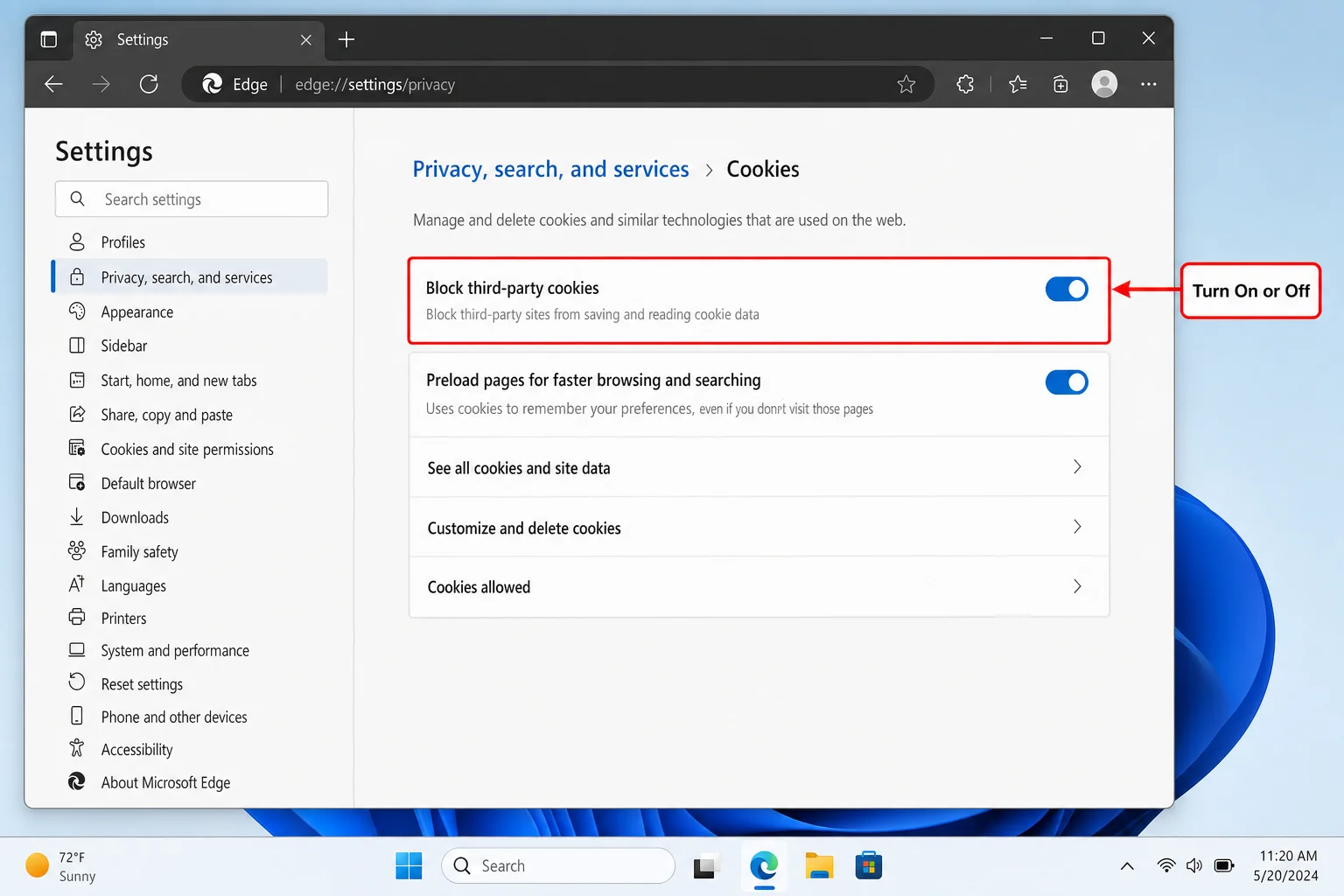Click the browser Forward arrow
The height and width of the screenshot is (896, 1344).
point(101,84)
